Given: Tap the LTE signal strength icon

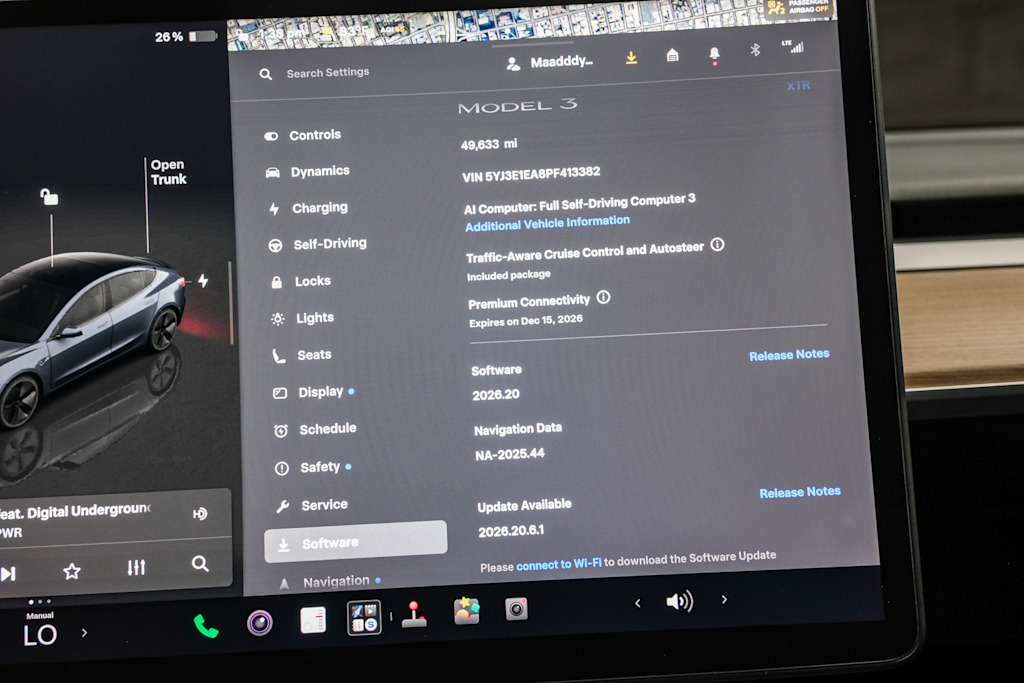Looking at the screenshot, I should tap(793, 46).
